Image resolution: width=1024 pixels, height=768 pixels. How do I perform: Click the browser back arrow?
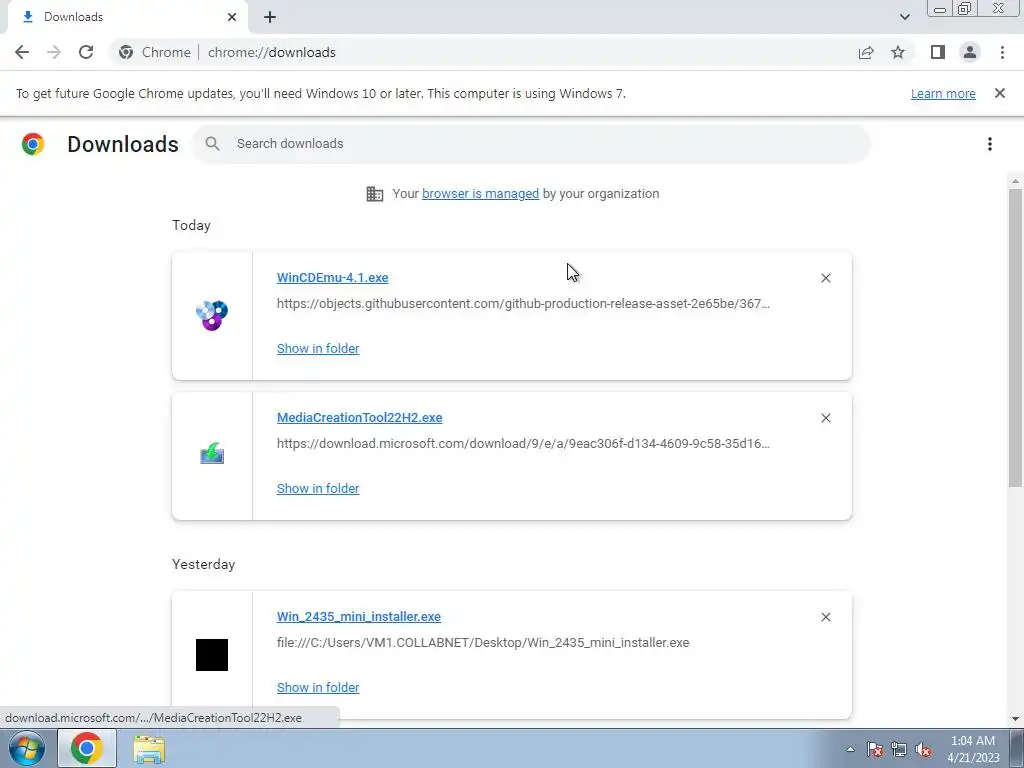point(22,52)
